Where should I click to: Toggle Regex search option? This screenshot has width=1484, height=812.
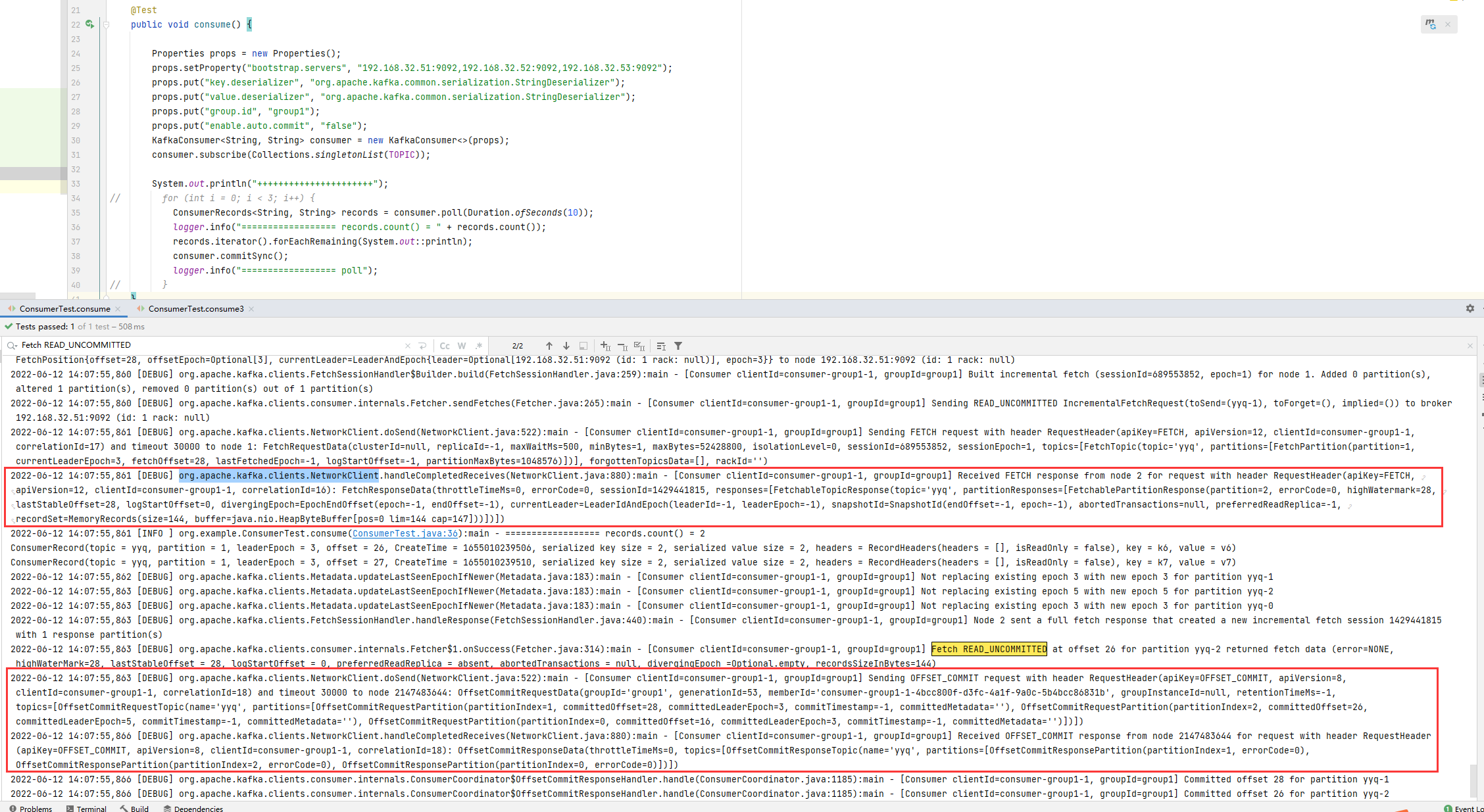coord(479,346)
